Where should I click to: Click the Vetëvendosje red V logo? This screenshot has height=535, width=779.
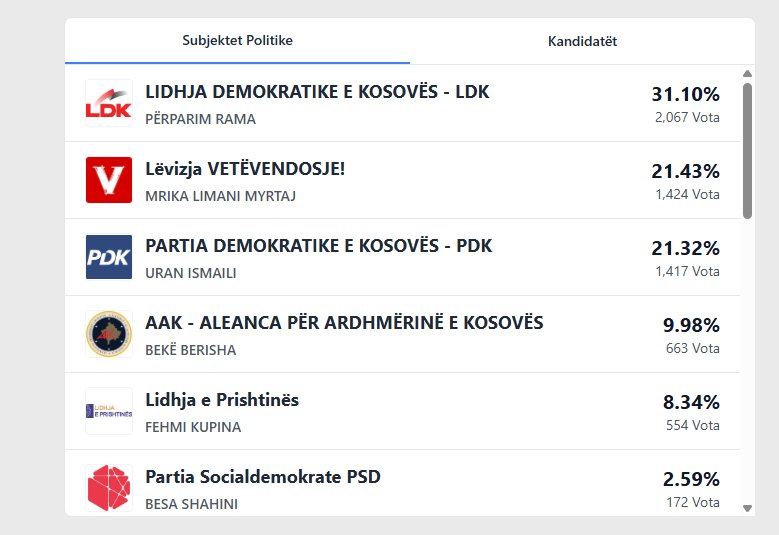[109, 180]
